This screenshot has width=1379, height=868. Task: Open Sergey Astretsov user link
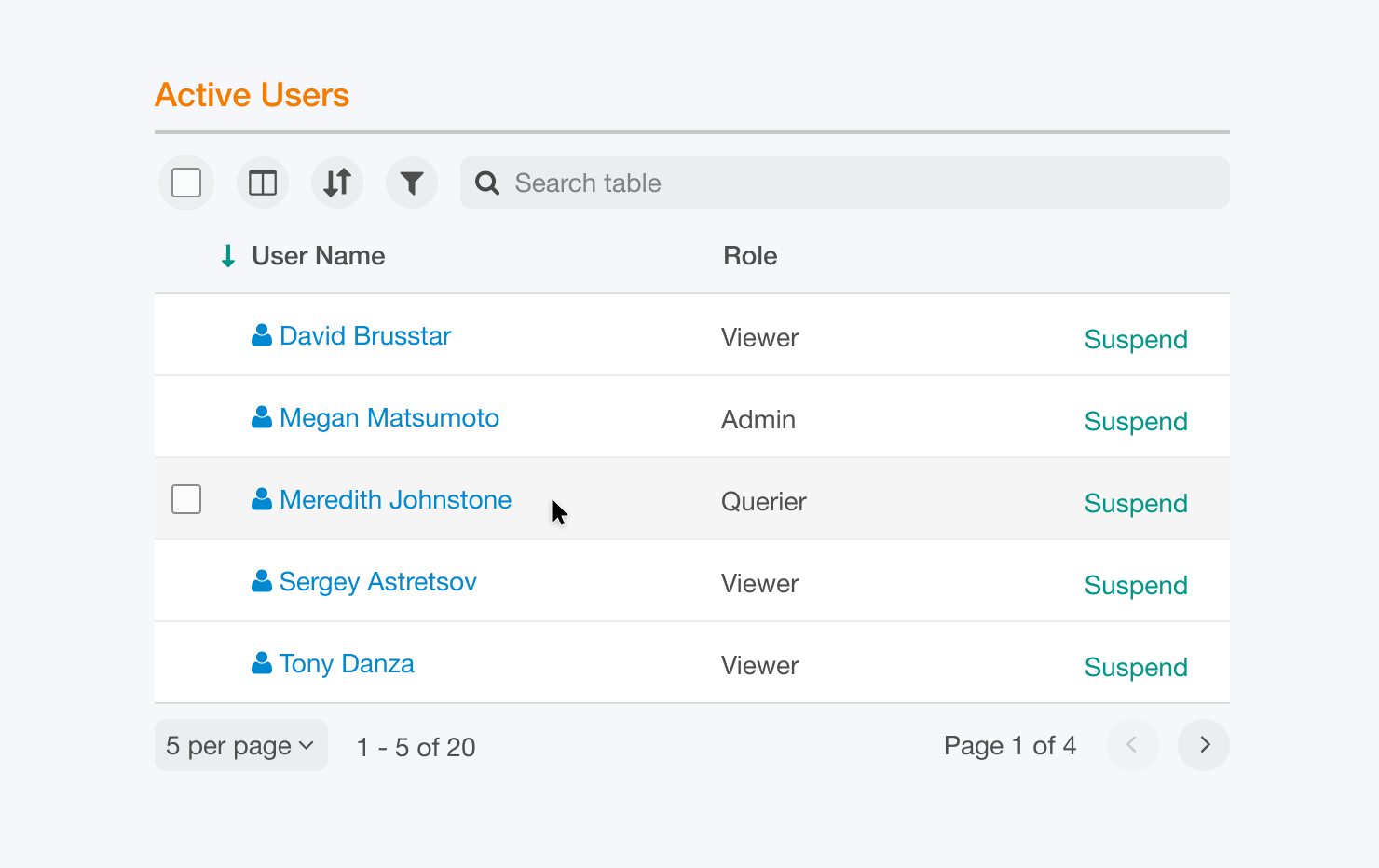(378, 581)
